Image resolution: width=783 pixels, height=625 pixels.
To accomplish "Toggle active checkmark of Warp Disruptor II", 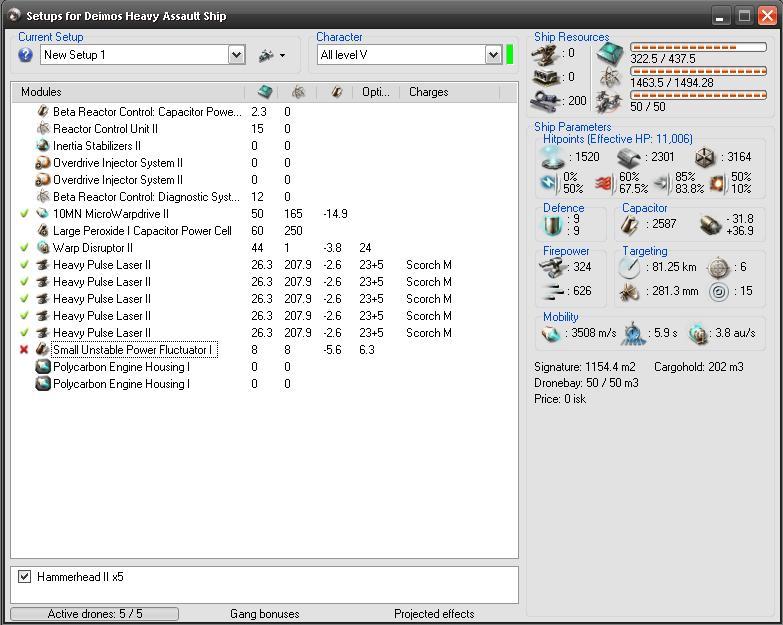I will (24, 248).
